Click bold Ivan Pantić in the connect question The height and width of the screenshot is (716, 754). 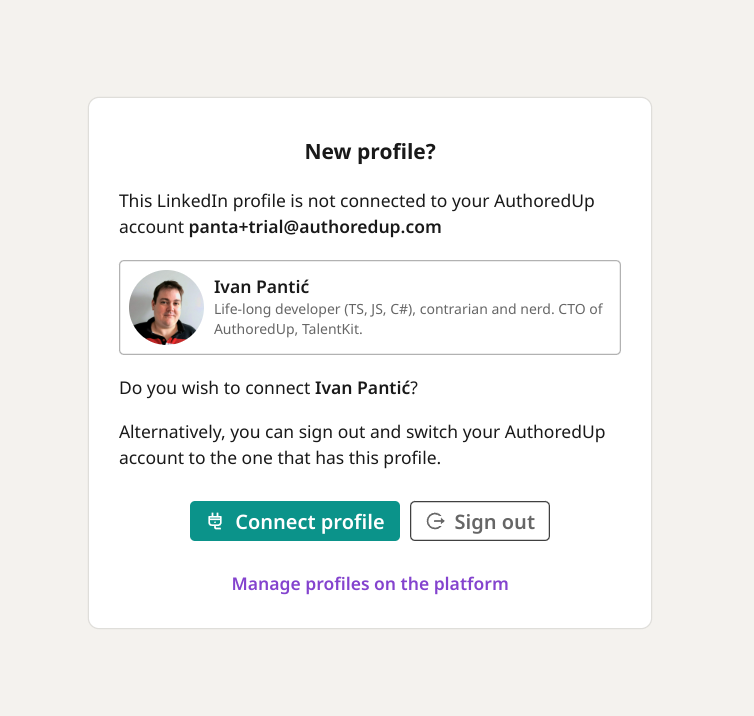tap(363, 388)
